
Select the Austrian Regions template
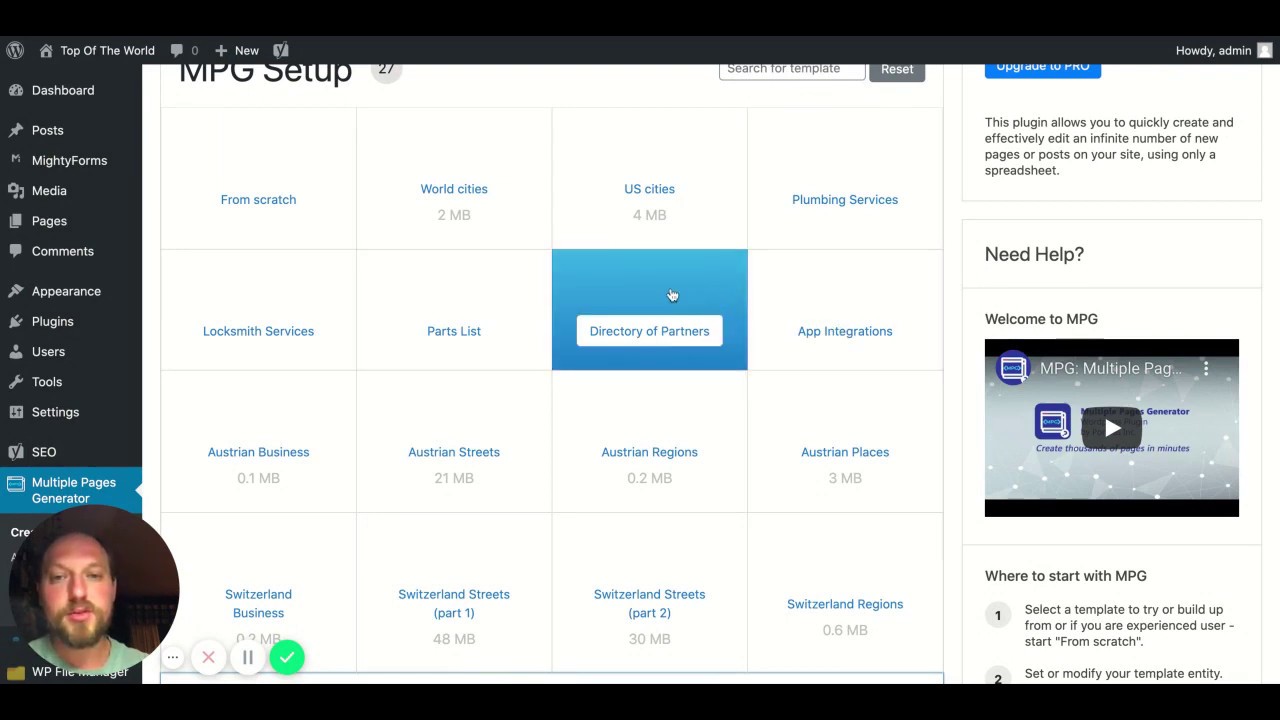(x=649, y=452)
